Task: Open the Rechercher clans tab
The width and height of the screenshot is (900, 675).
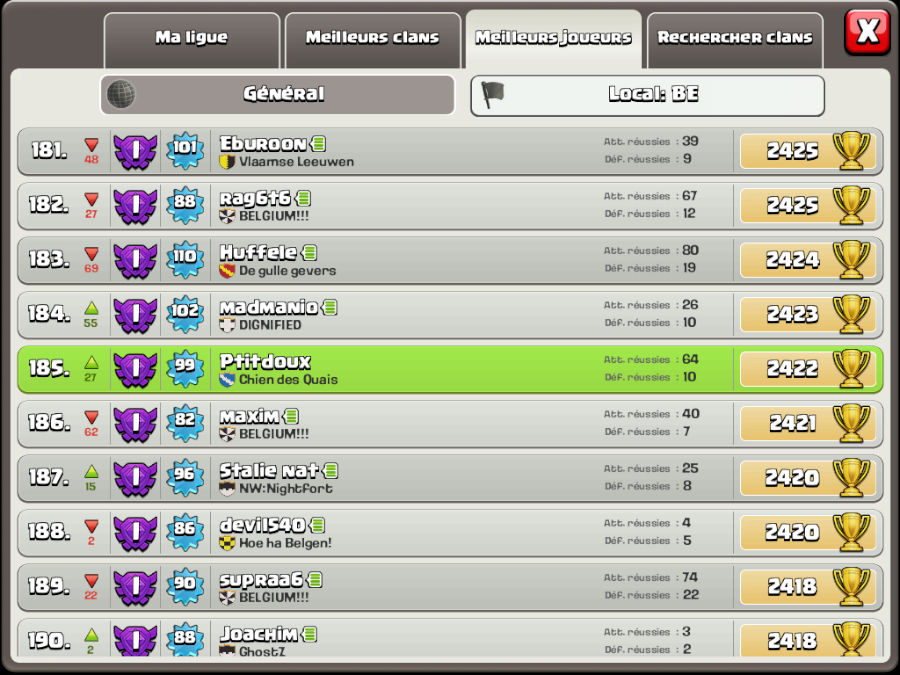Action: (x=735, y=40)
